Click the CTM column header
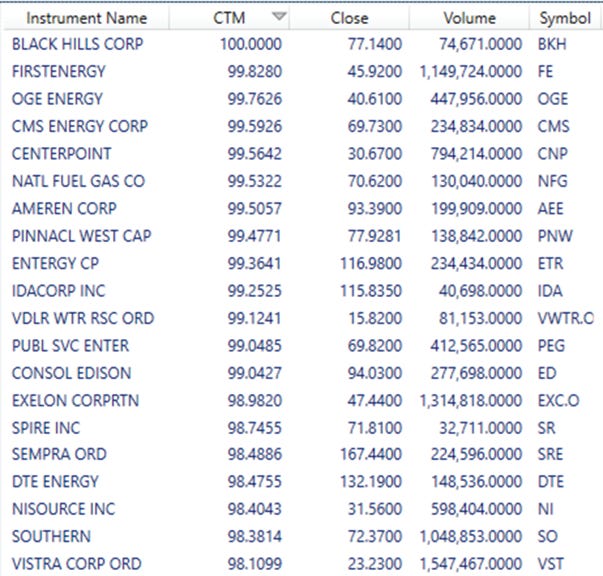 point(229,18)
